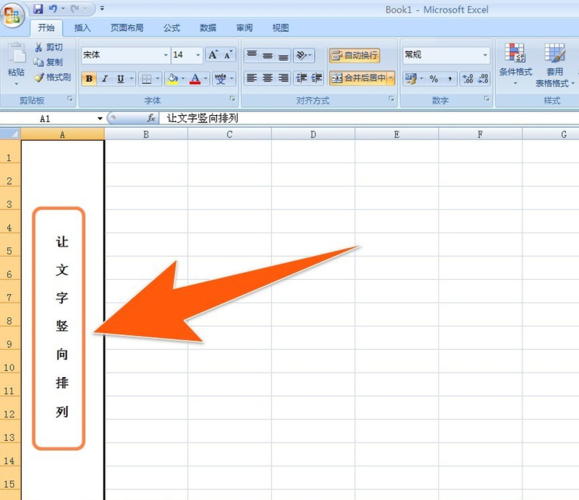Image resolution: width=579 pixels, height=500 pixels.
Task: Increase decimal places
Action: [468, 78]
